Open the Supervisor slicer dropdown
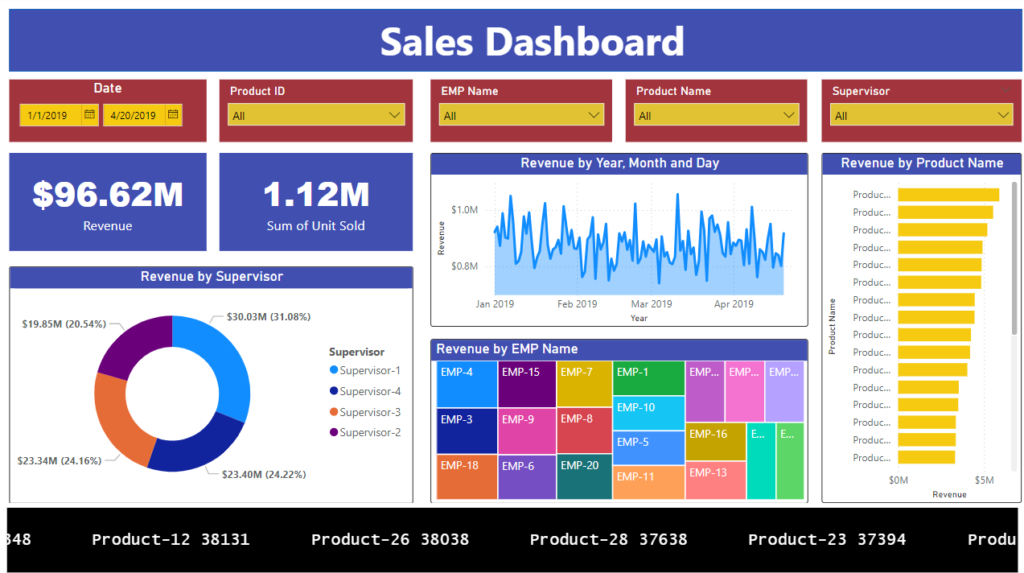1024x573 pixels. click(1003, 115)
